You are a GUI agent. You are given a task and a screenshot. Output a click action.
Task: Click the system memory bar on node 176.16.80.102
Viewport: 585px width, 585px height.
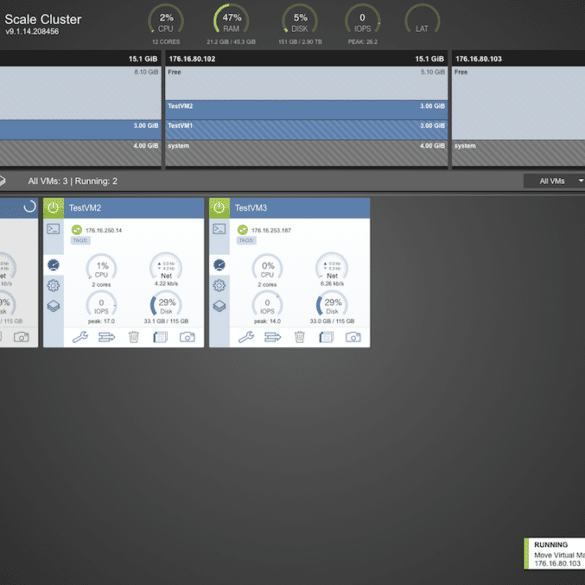click(306, 153)
